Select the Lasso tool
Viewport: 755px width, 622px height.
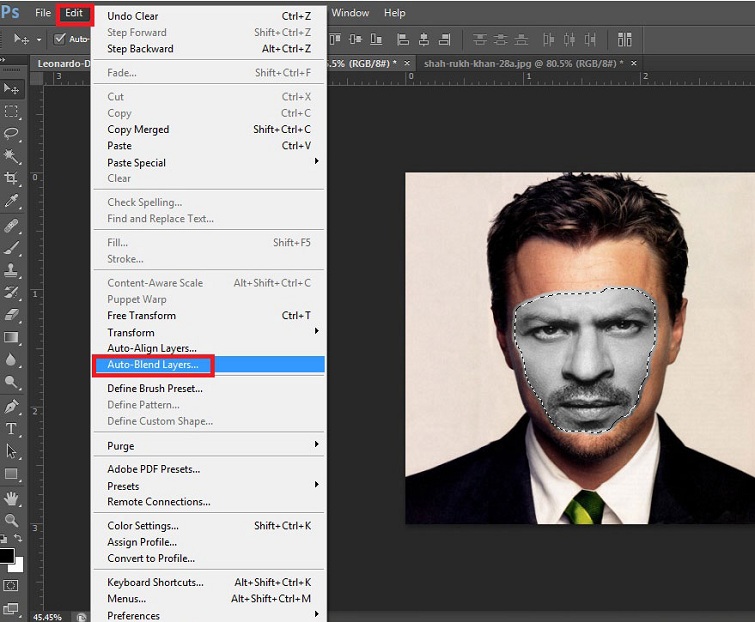[12, 133]
